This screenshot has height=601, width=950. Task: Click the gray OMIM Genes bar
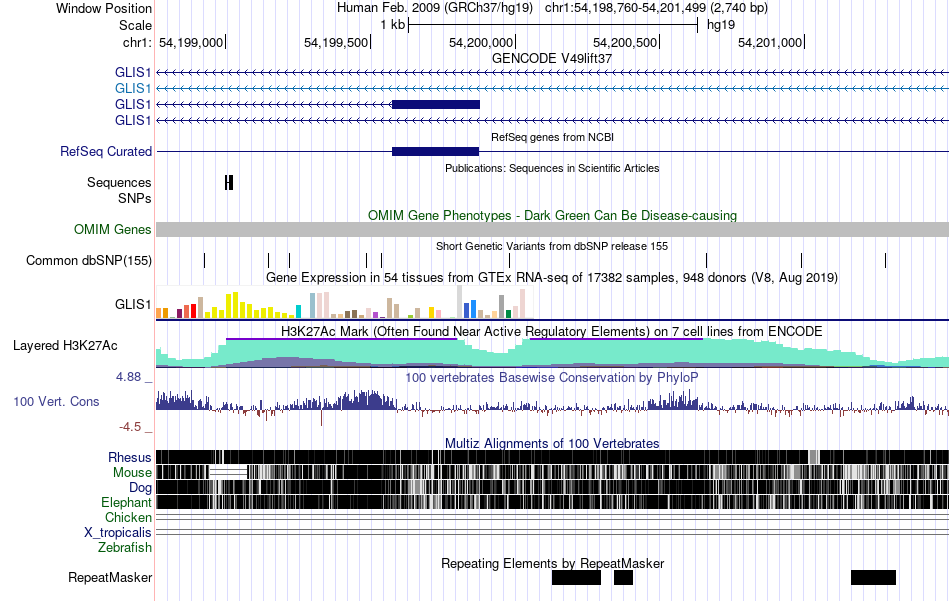pos(552,229)
